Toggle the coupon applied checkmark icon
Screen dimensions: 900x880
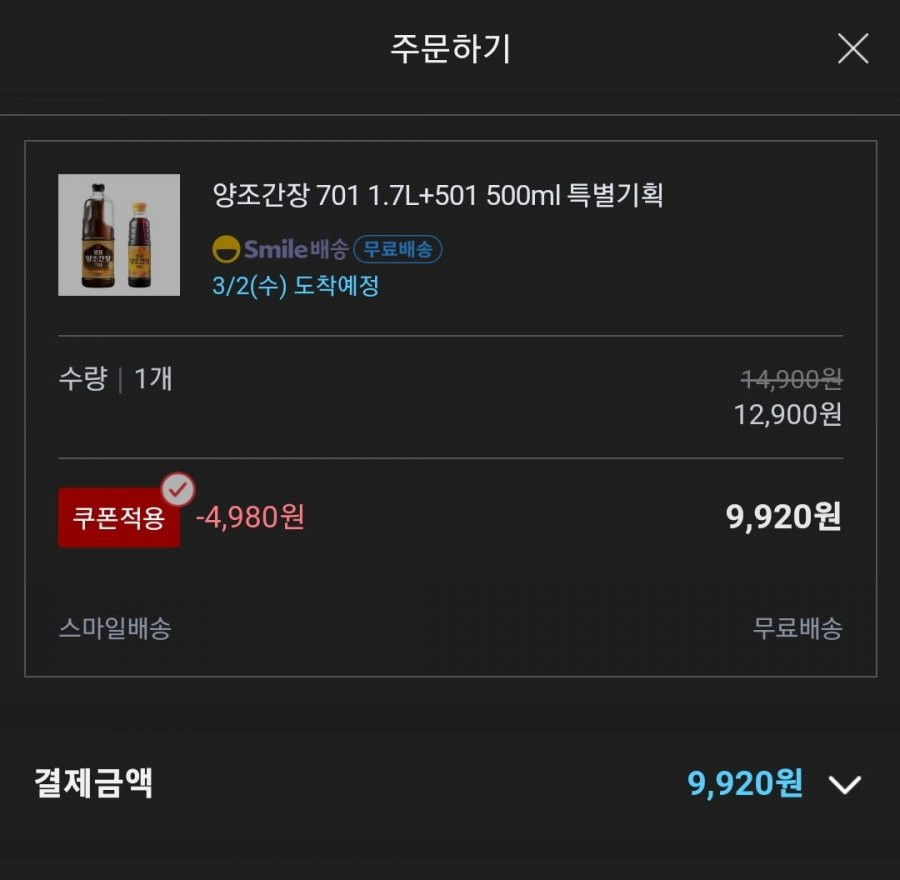(x=178, y=490)
